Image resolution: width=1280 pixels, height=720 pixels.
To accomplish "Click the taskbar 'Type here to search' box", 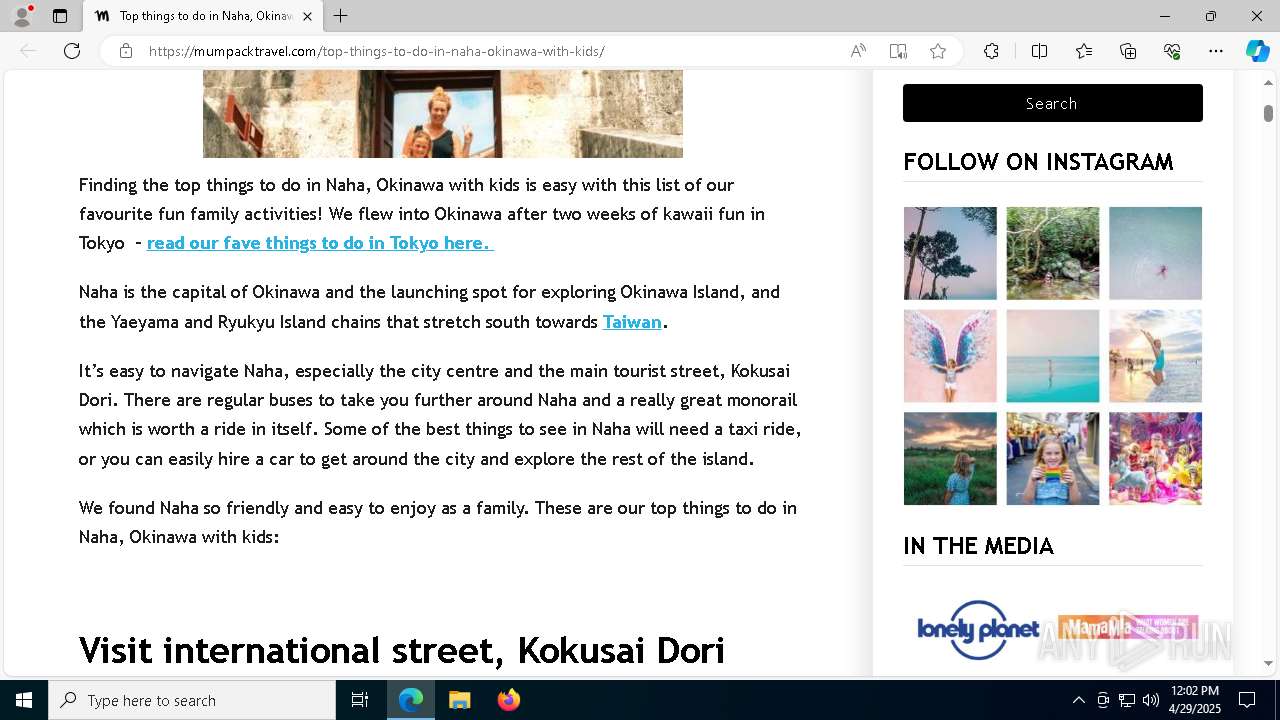I will (x=192, y=700).
